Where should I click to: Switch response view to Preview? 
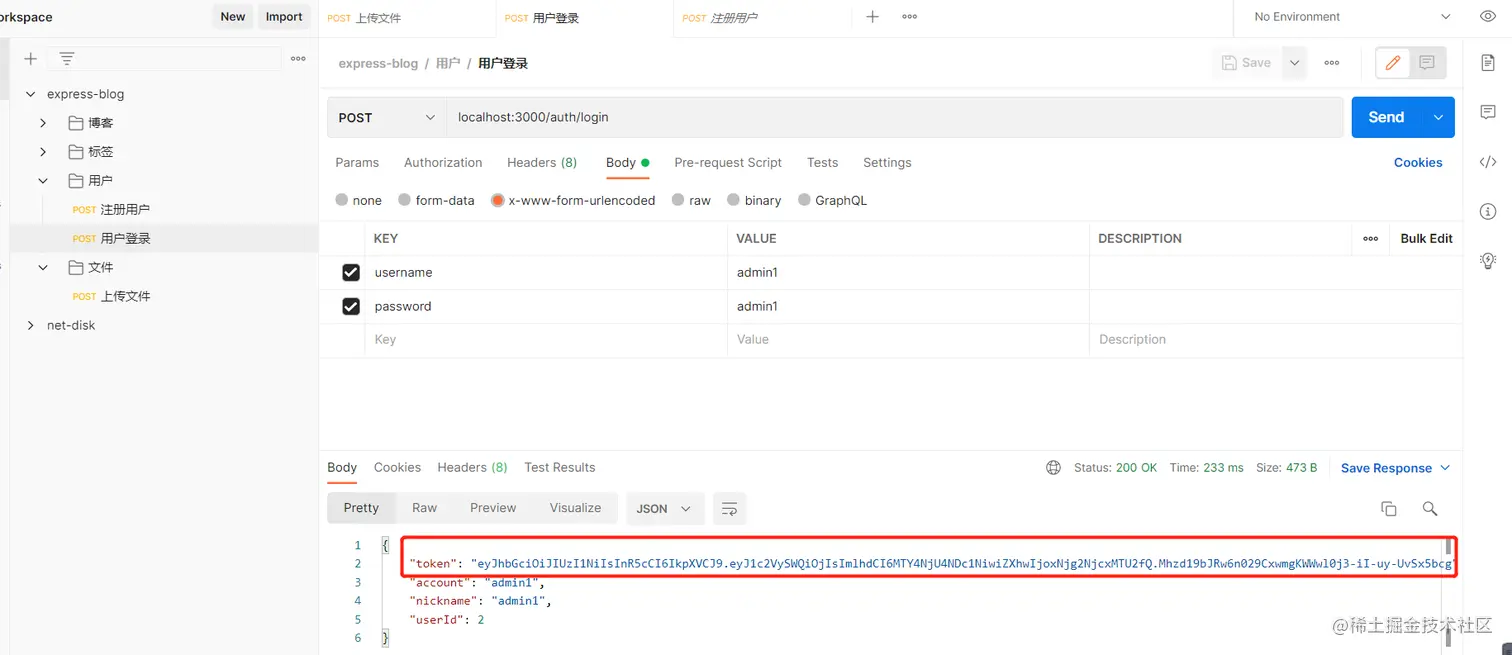pyautogui.click(x=493, y=508)
